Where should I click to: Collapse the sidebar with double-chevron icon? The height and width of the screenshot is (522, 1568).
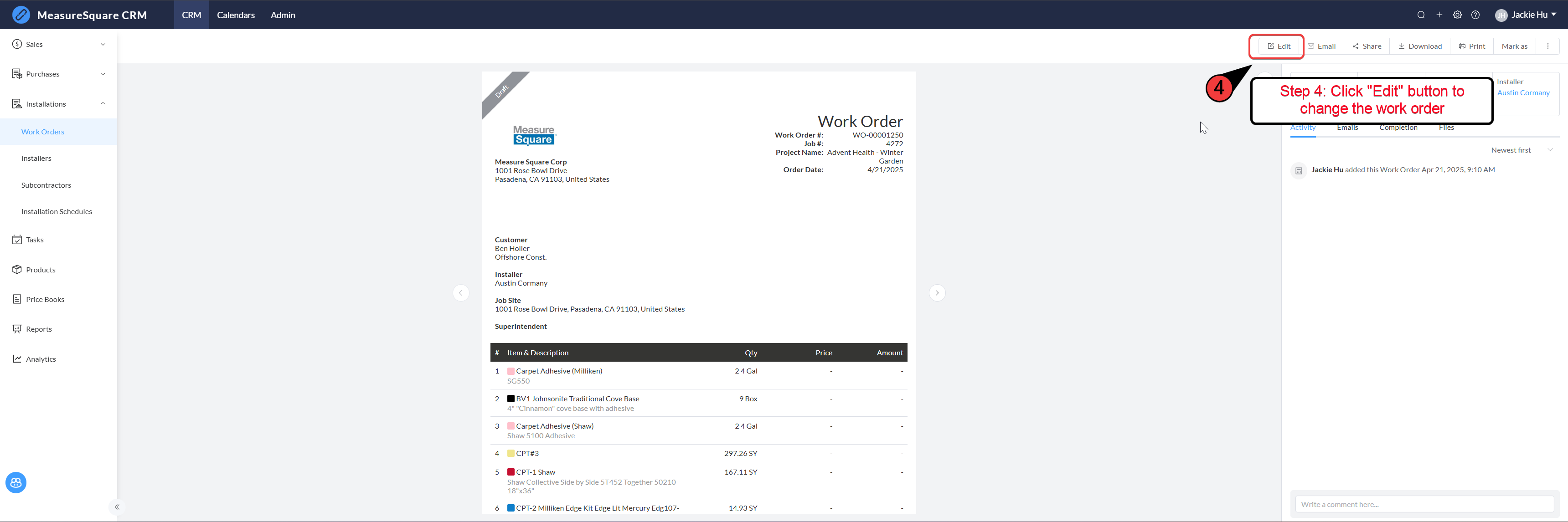[117, 507]
